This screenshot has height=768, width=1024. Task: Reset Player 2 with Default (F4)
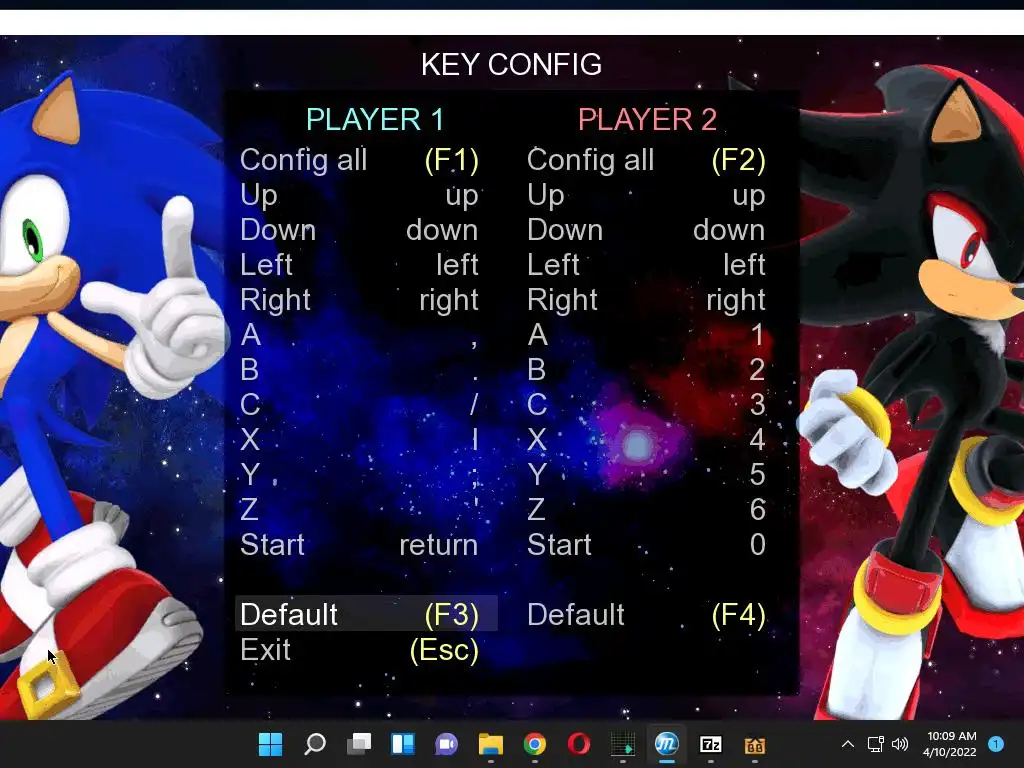[x=646, y=615]
